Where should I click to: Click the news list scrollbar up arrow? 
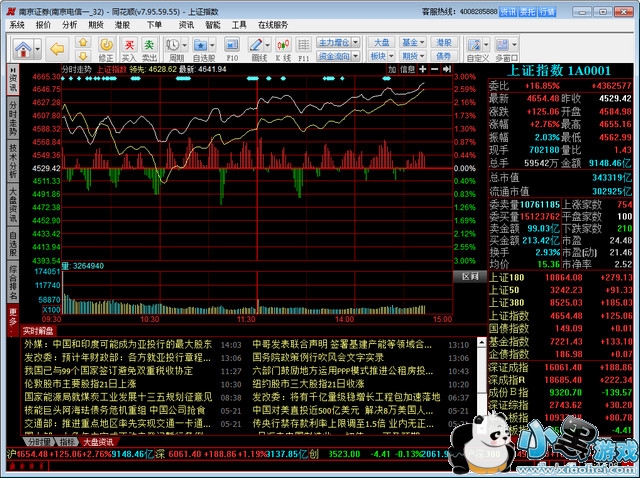482,343
